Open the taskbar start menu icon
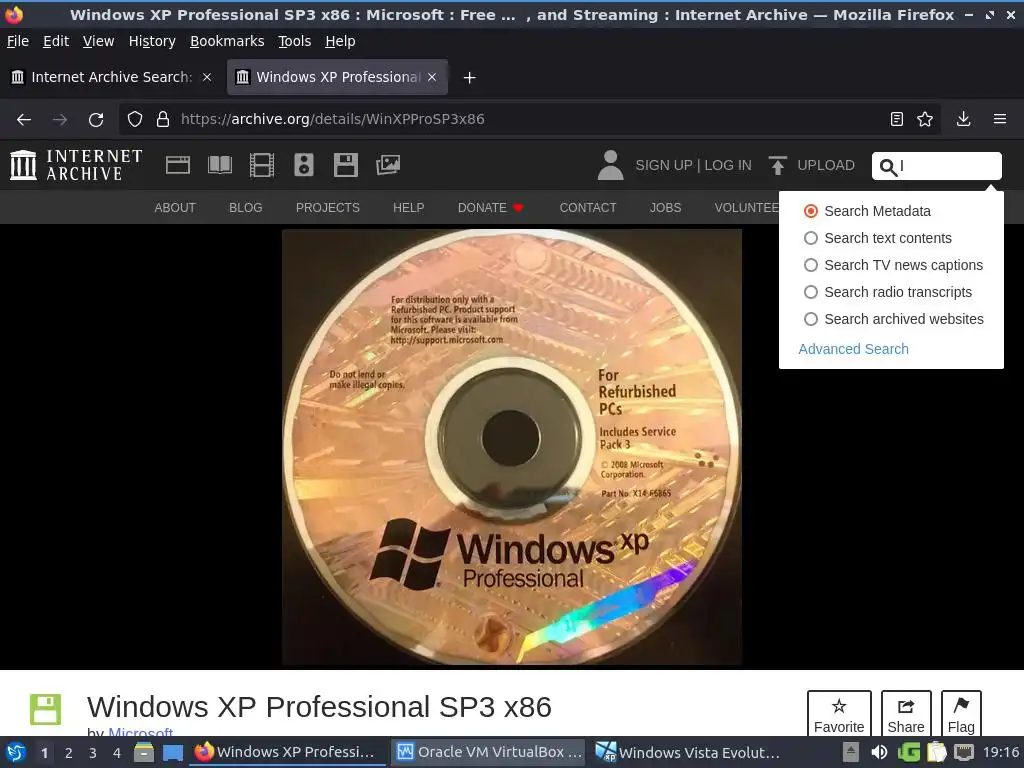Image resolution: width=1024 pixels, height=768 pixels. (x=16, y=752)
